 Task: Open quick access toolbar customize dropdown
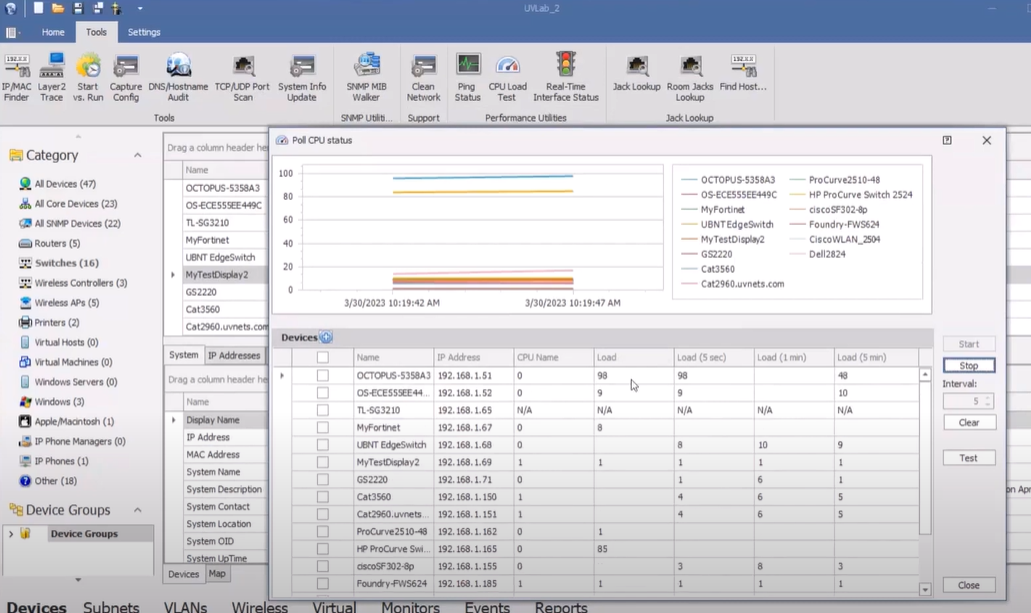point(139,9)
